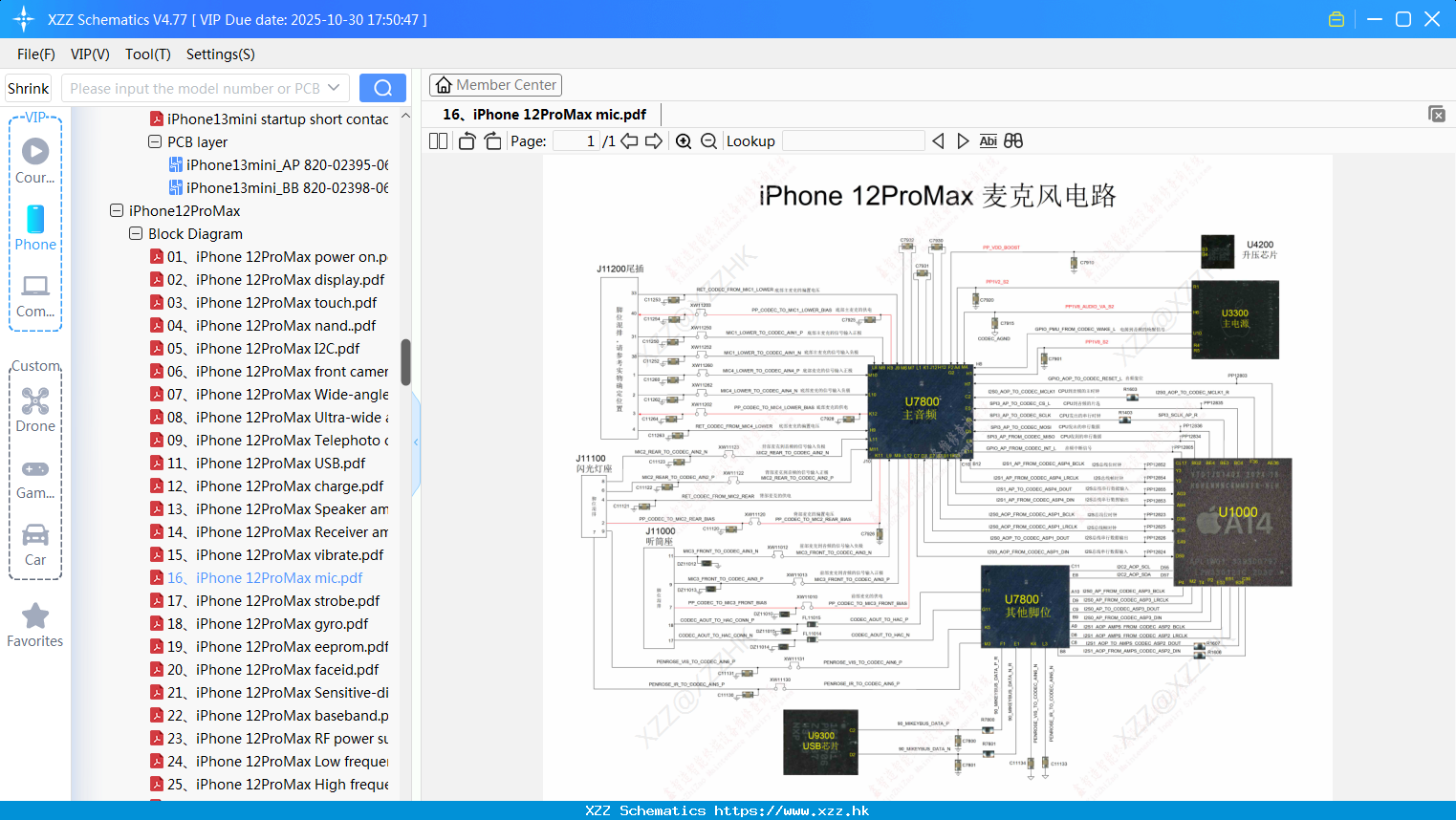Go to next page arrow
The height and width of the screenshot is (820, 1456).
[x=654, y=140]
